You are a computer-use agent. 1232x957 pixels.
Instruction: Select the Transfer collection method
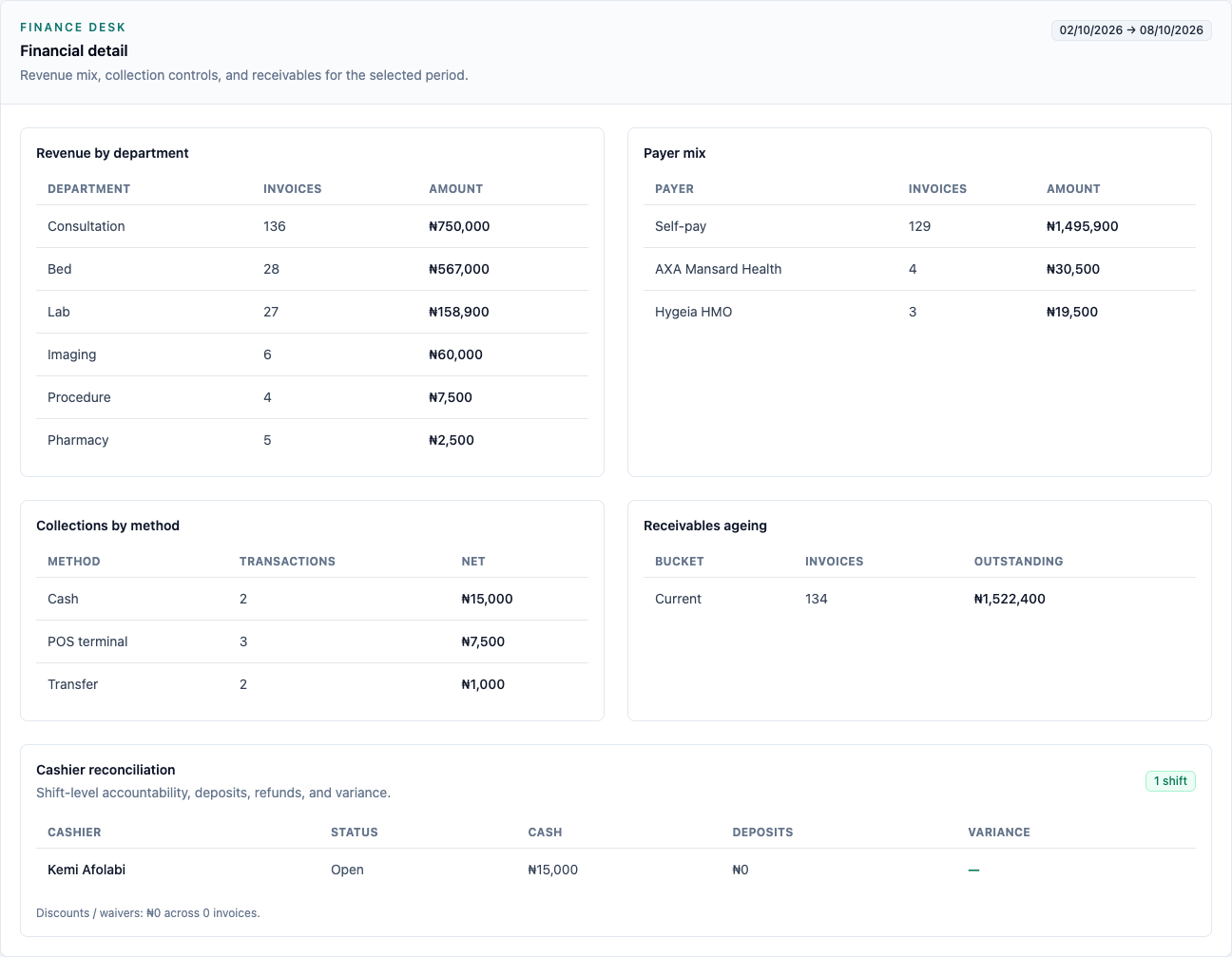73,684
